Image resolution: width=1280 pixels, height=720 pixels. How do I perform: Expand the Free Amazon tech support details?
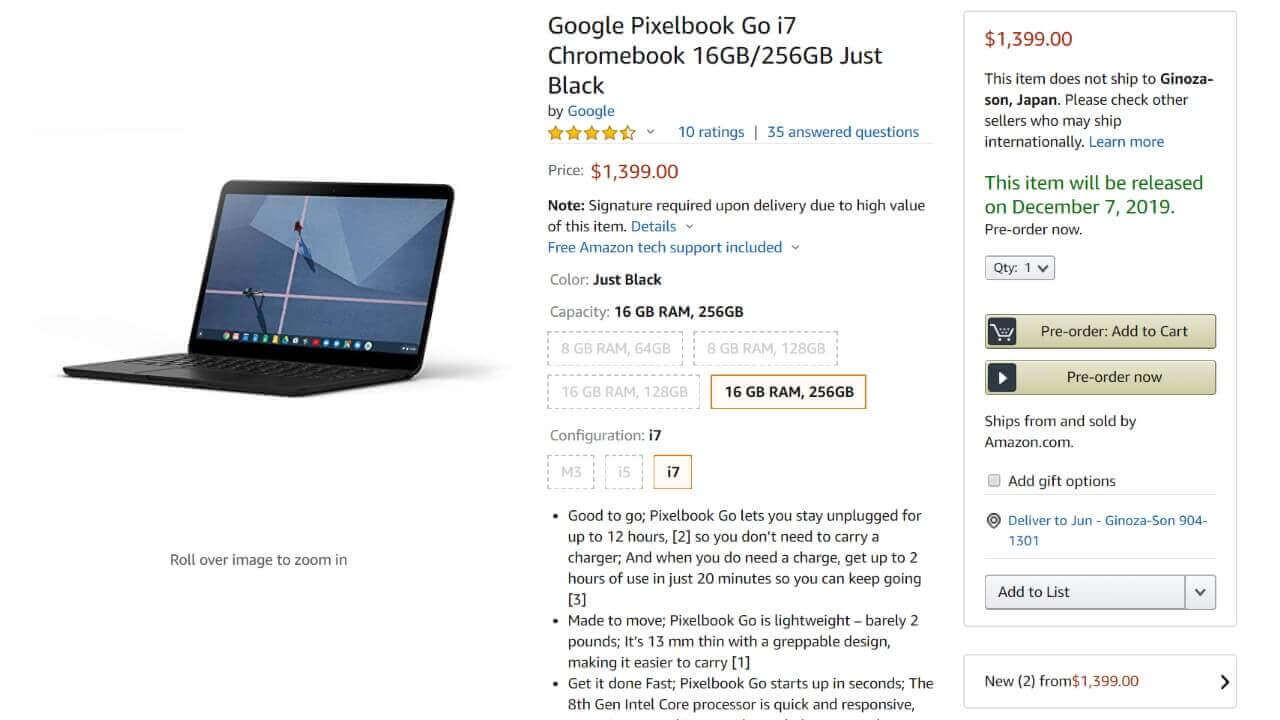[x=673, y=248]
